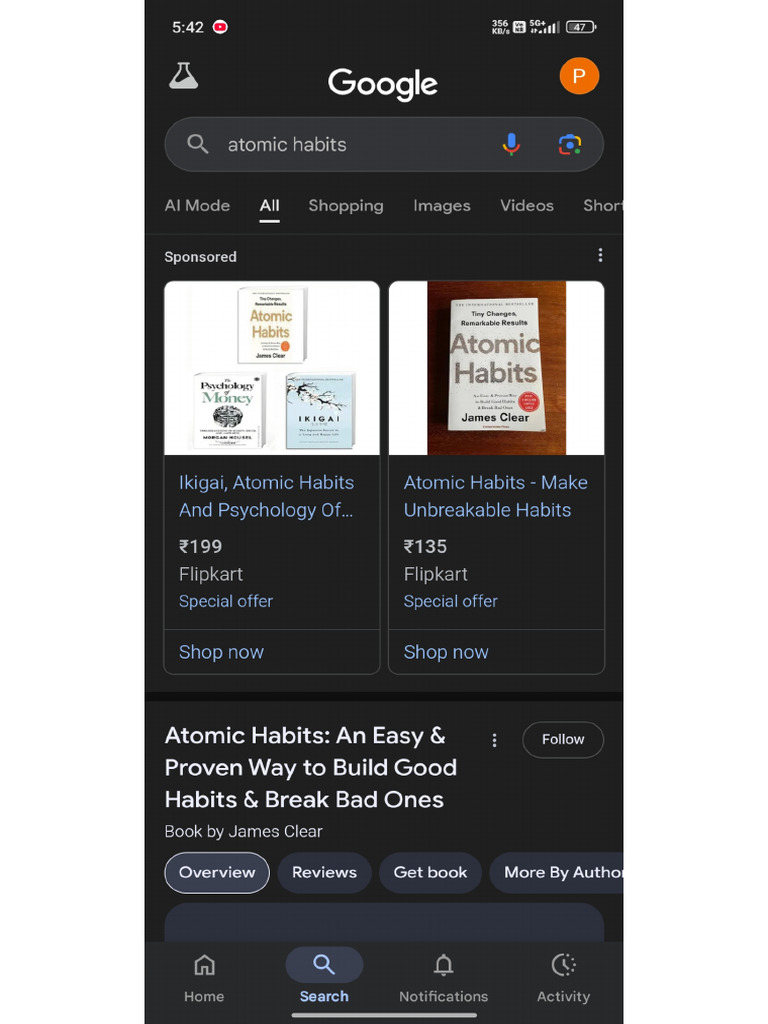
Task: Select the Reviews chip
Action: pos(325,872)
